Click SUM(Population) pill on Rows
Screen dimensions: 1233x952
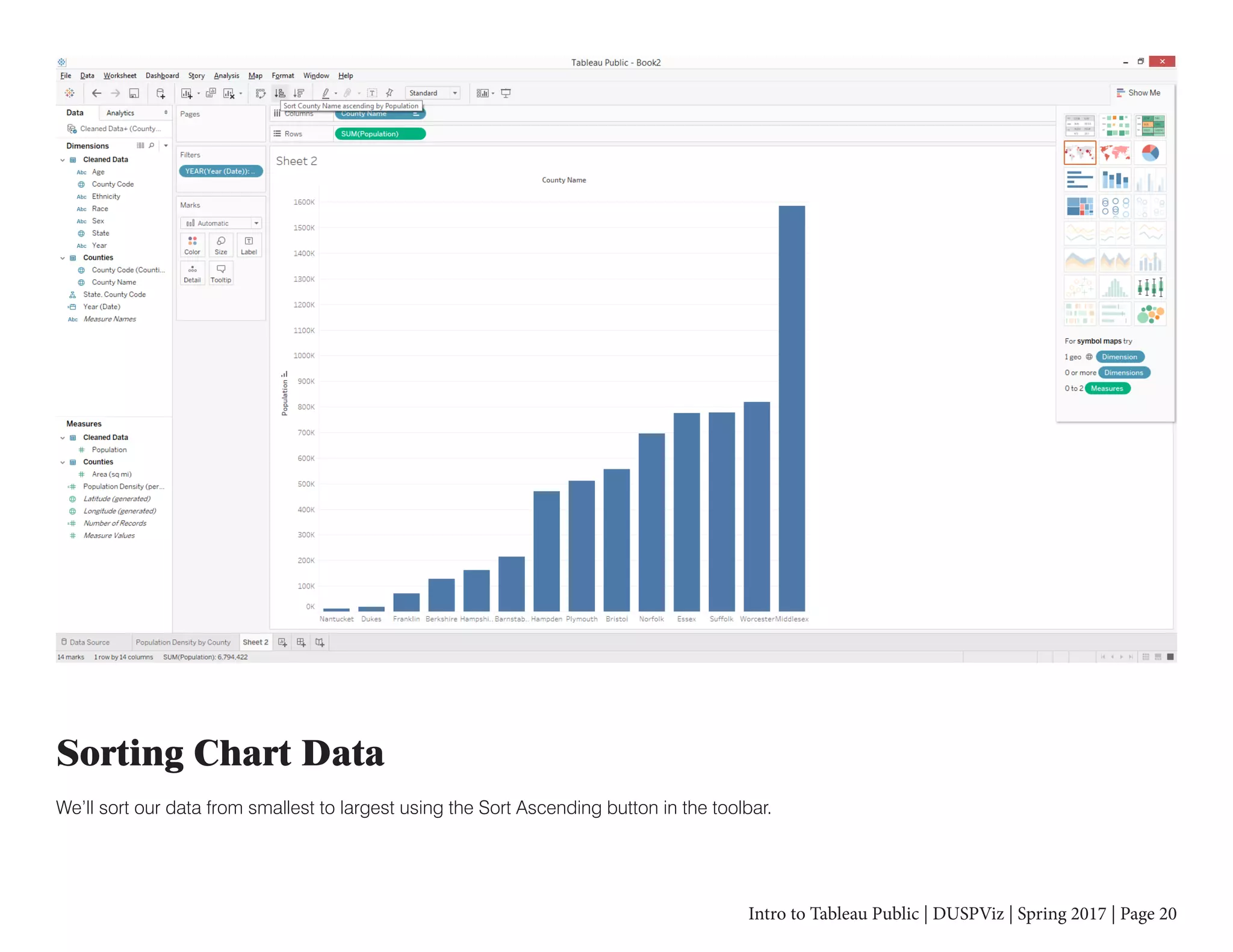(380, 134)
